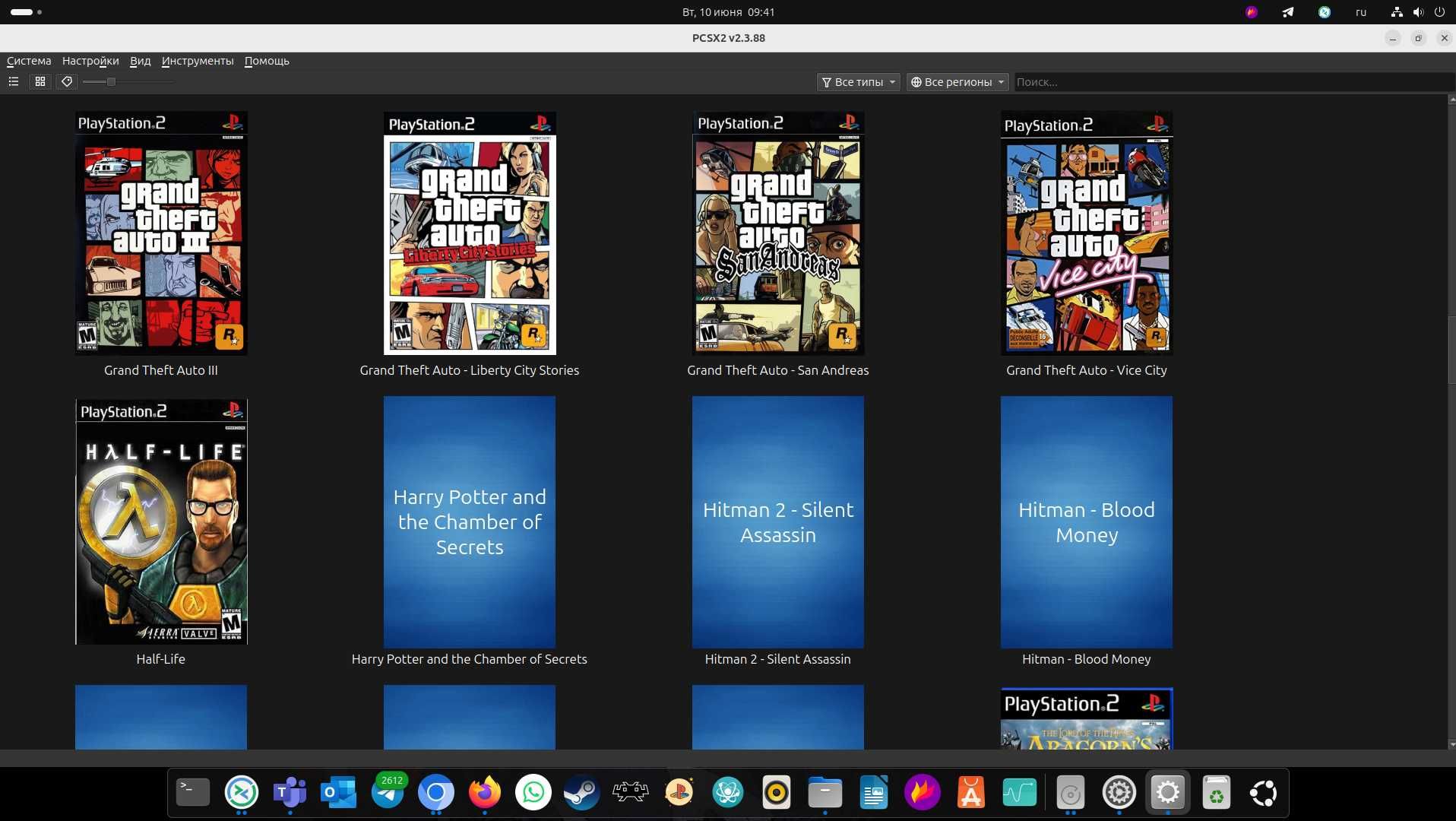Launch Firefox from the dock
This screenshot has height=821, width=1456.
485,793
